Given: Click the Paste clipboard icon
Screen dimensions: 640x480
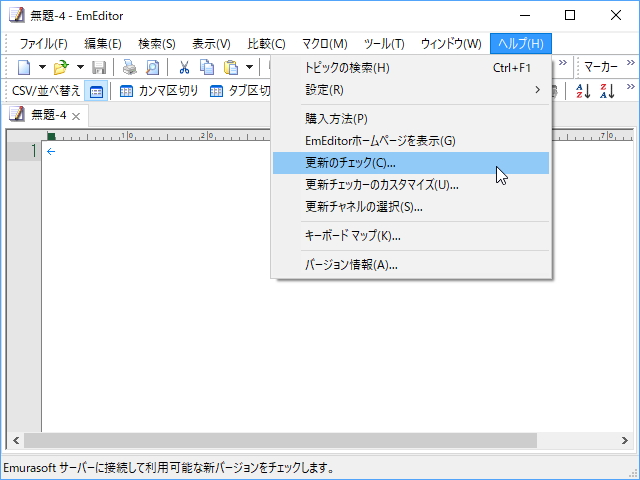Looking at the screenshot, I should click(x=231, y=67).
